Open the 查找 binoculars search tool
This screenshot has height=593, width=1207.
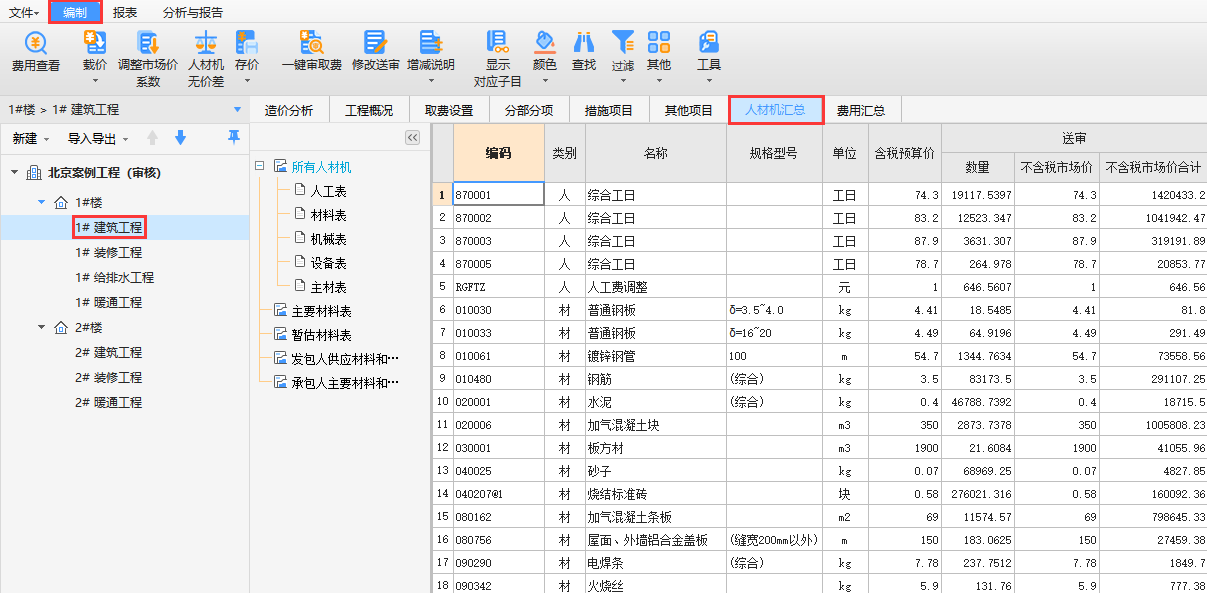tap(583, 44)
